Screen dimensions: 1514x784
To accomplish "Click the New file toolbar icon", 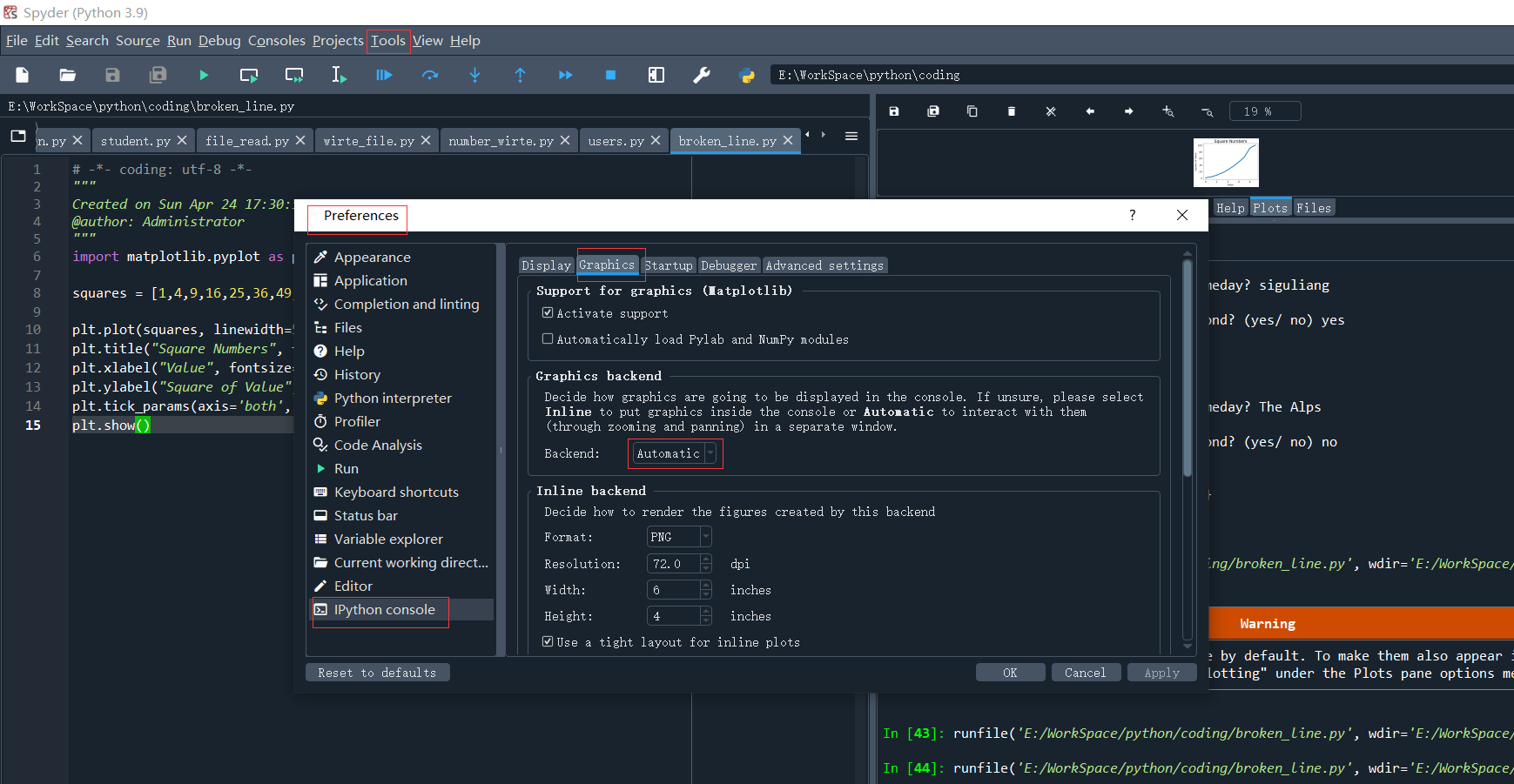I will click(23, 76).
